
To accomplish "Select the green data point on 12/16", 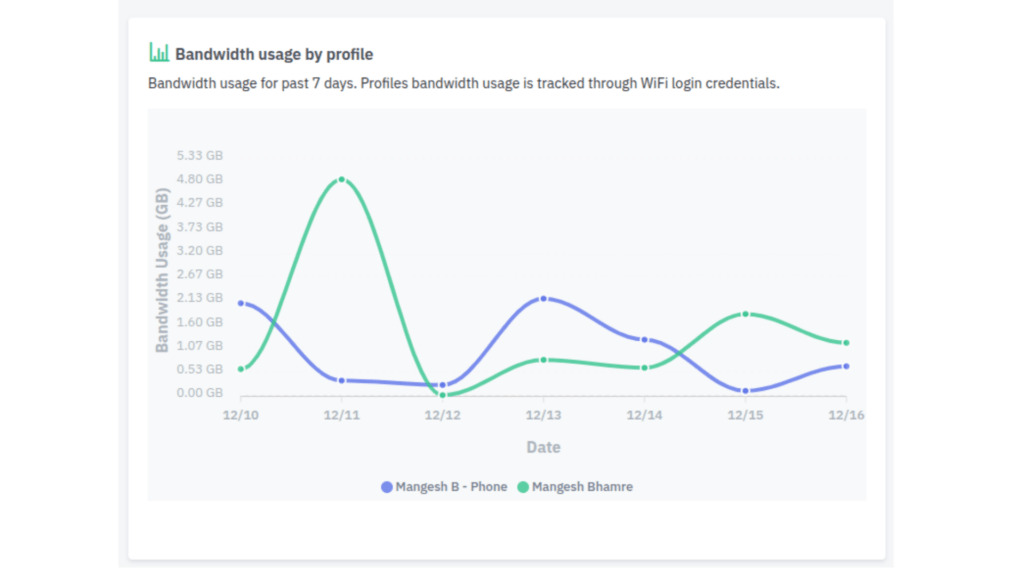I will coord(846,343).
